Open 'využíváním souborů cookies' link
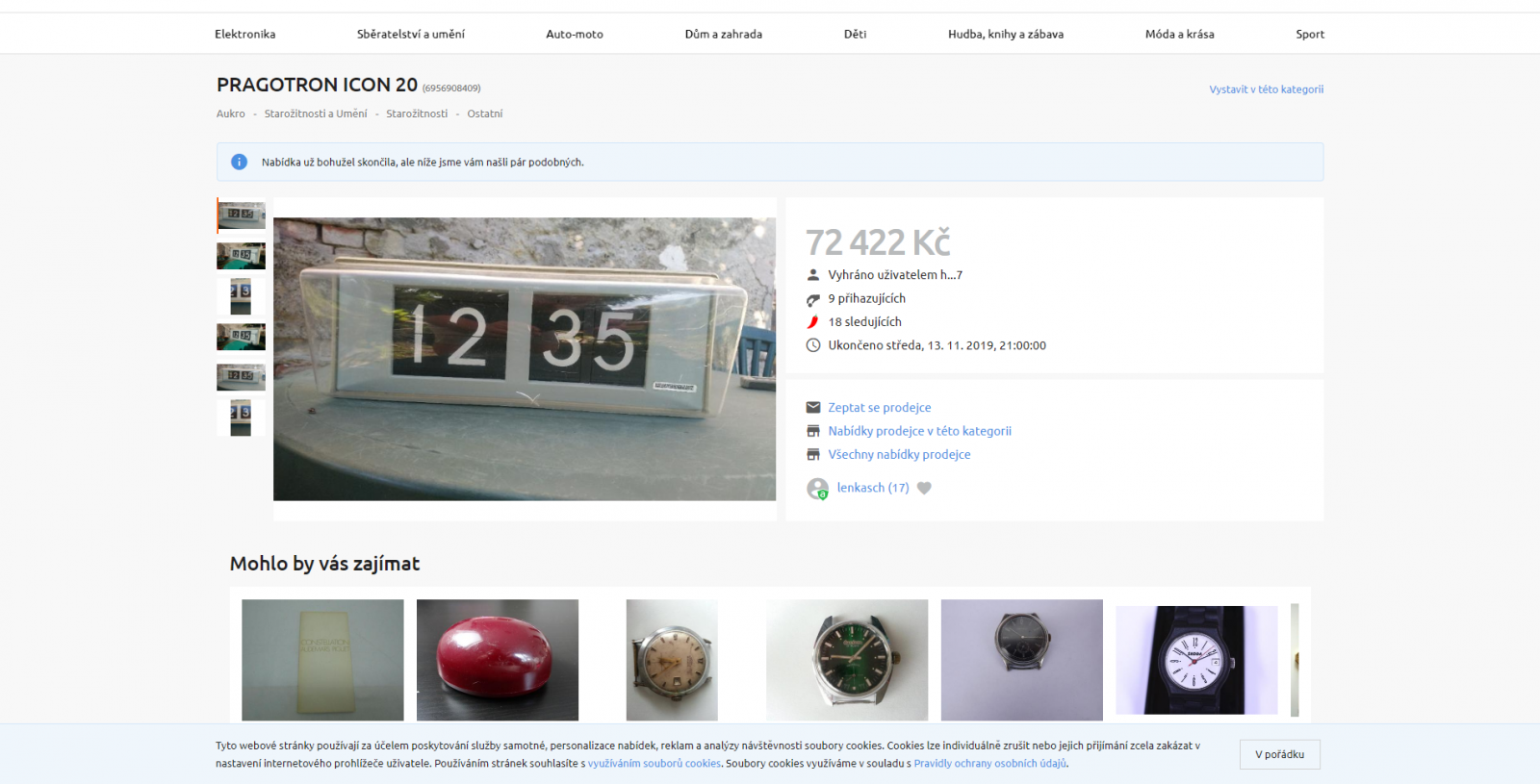This screenshot has width=1540, height=784. pos(654,764)
